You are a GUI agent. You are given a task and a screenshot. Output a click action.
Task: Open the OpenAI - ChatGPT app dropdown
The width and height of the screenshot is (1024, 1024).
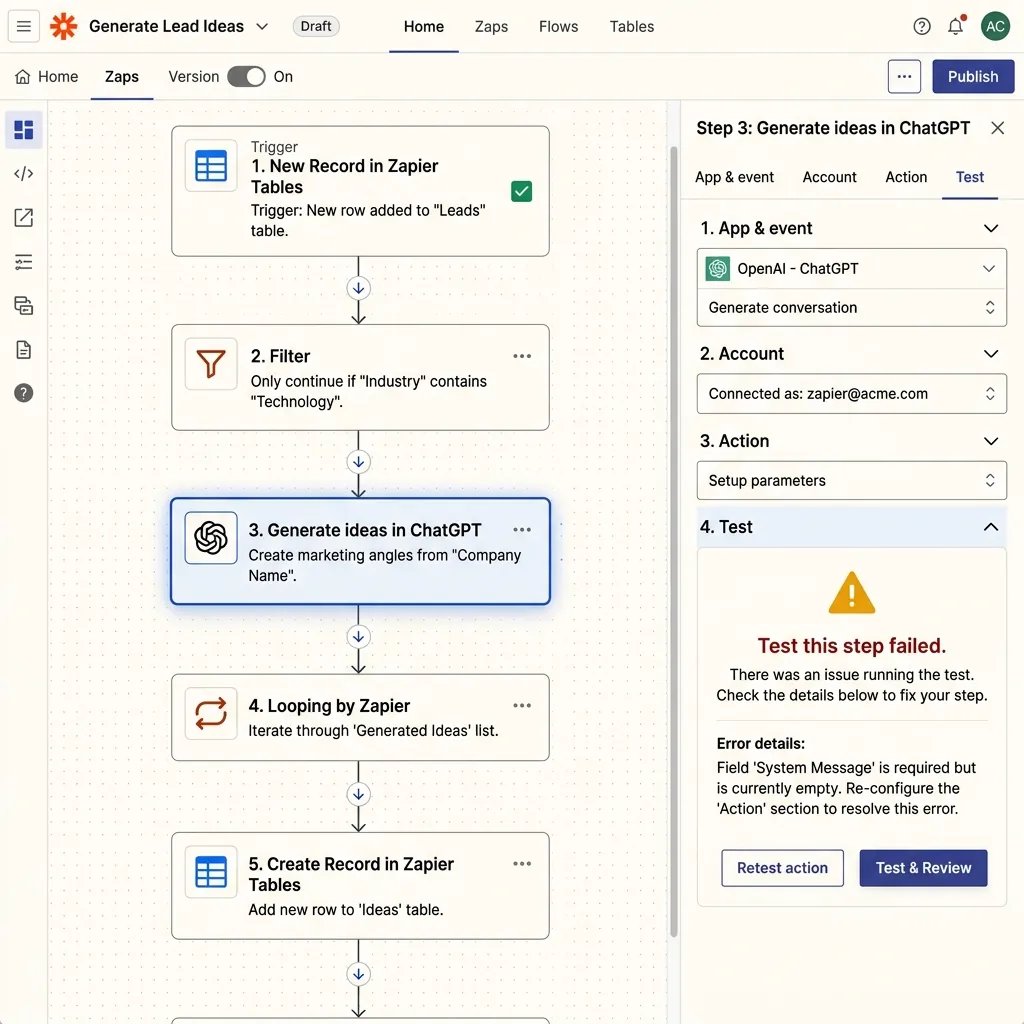coord(852,268)
